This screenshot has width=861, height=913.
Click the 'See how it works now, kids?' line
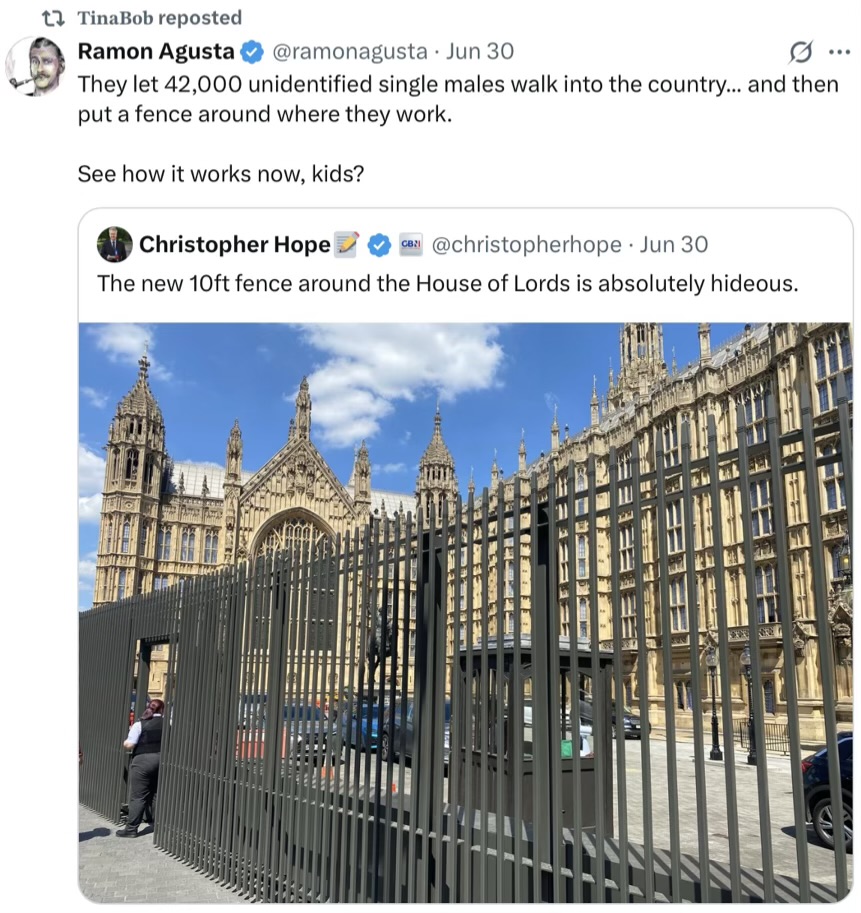tap(221, 174)
